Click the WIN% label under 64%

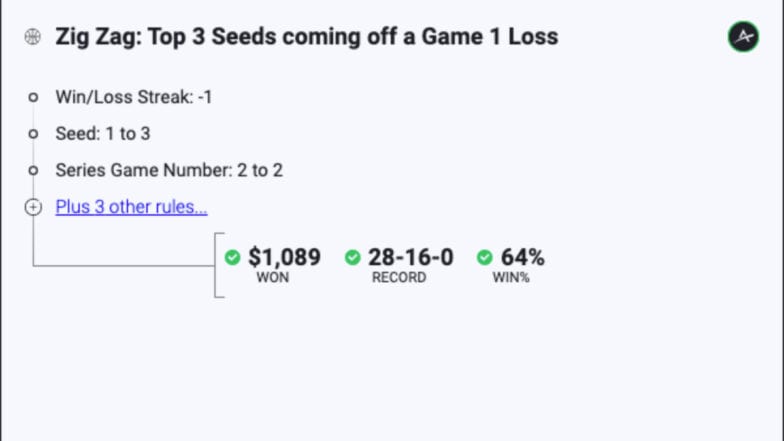coord(511,278)
